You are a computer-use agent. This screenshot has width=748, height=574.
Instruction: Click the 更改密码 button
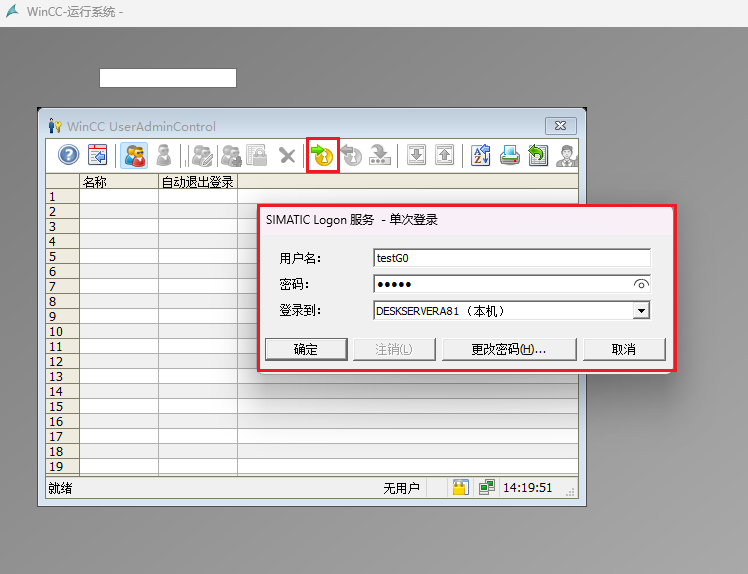coord(509,349)
